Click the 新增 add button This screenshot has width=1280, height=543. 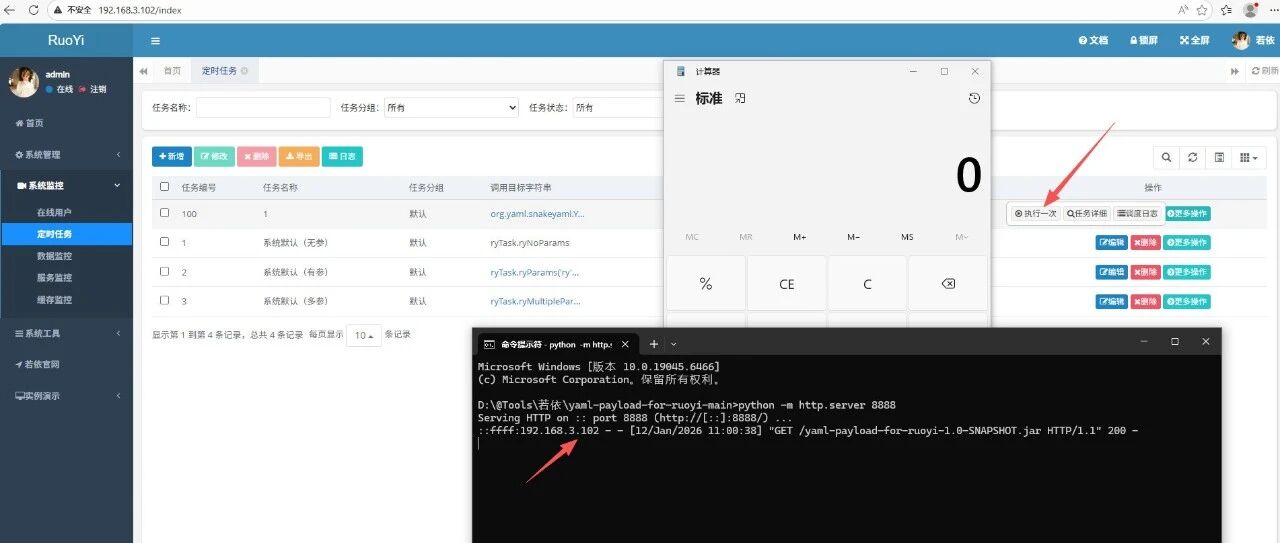pos(171,156)
